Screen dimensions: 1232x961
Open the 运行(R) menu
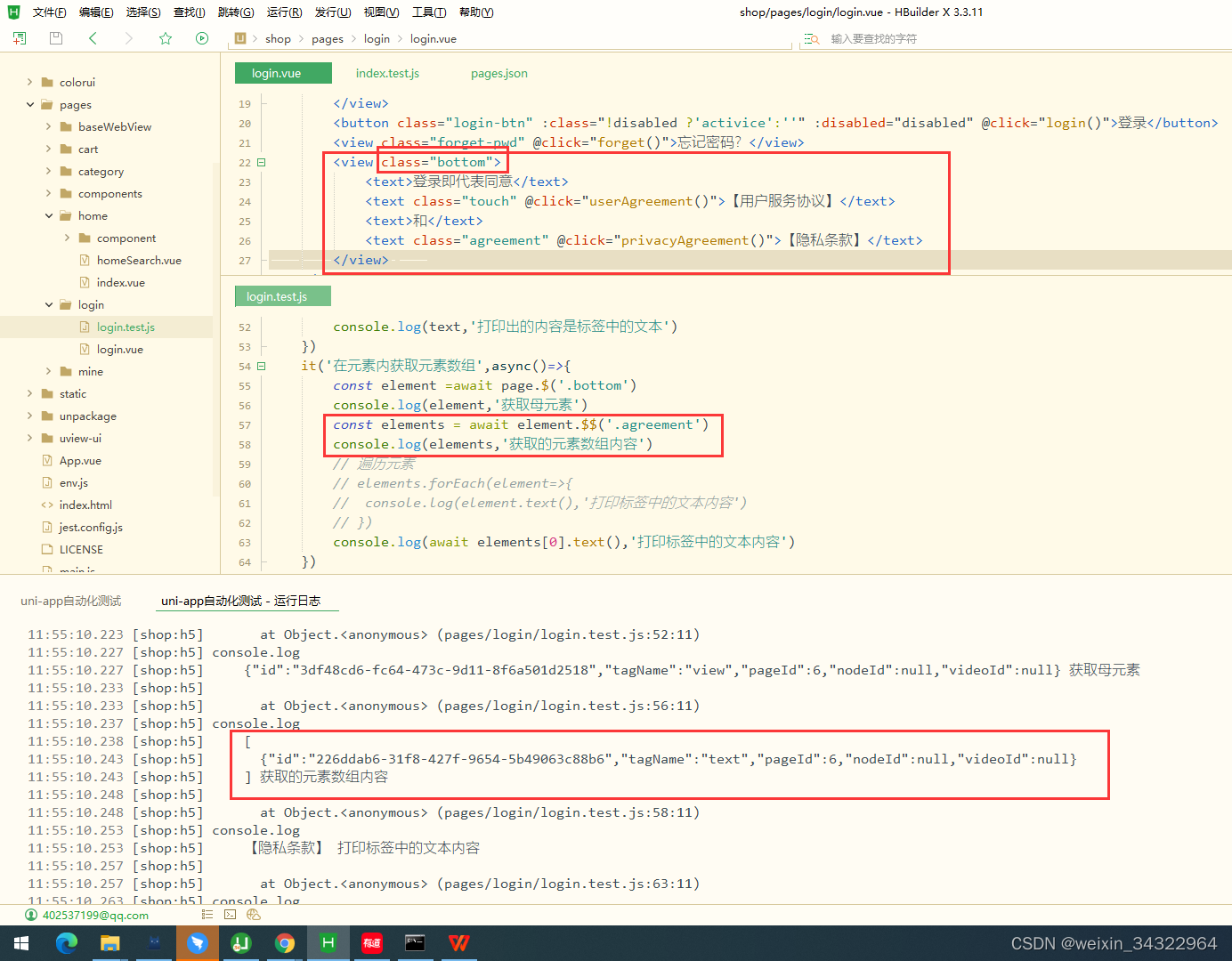[284, 12]
